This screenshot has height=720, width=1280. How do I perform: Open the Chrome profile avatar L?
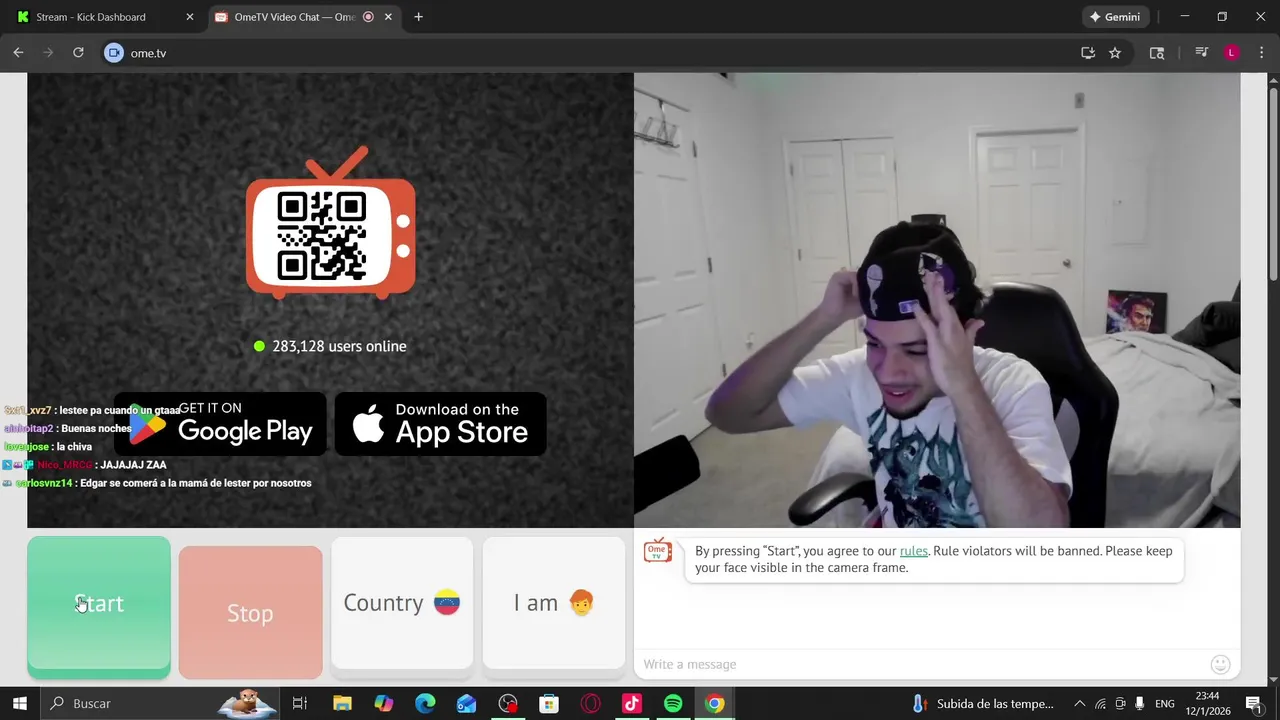[1232, 53]
